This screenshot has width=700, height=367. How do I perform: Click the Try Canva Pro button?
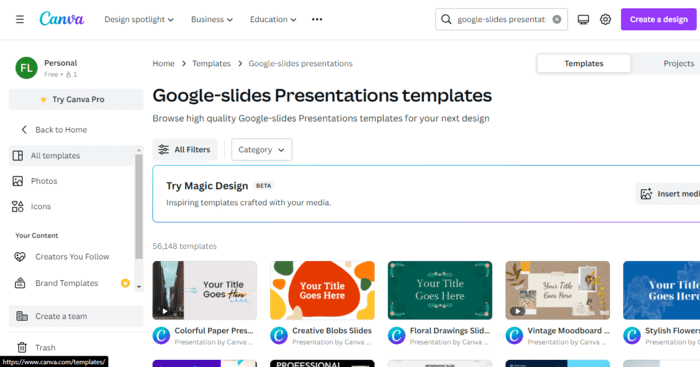point(76,99)
